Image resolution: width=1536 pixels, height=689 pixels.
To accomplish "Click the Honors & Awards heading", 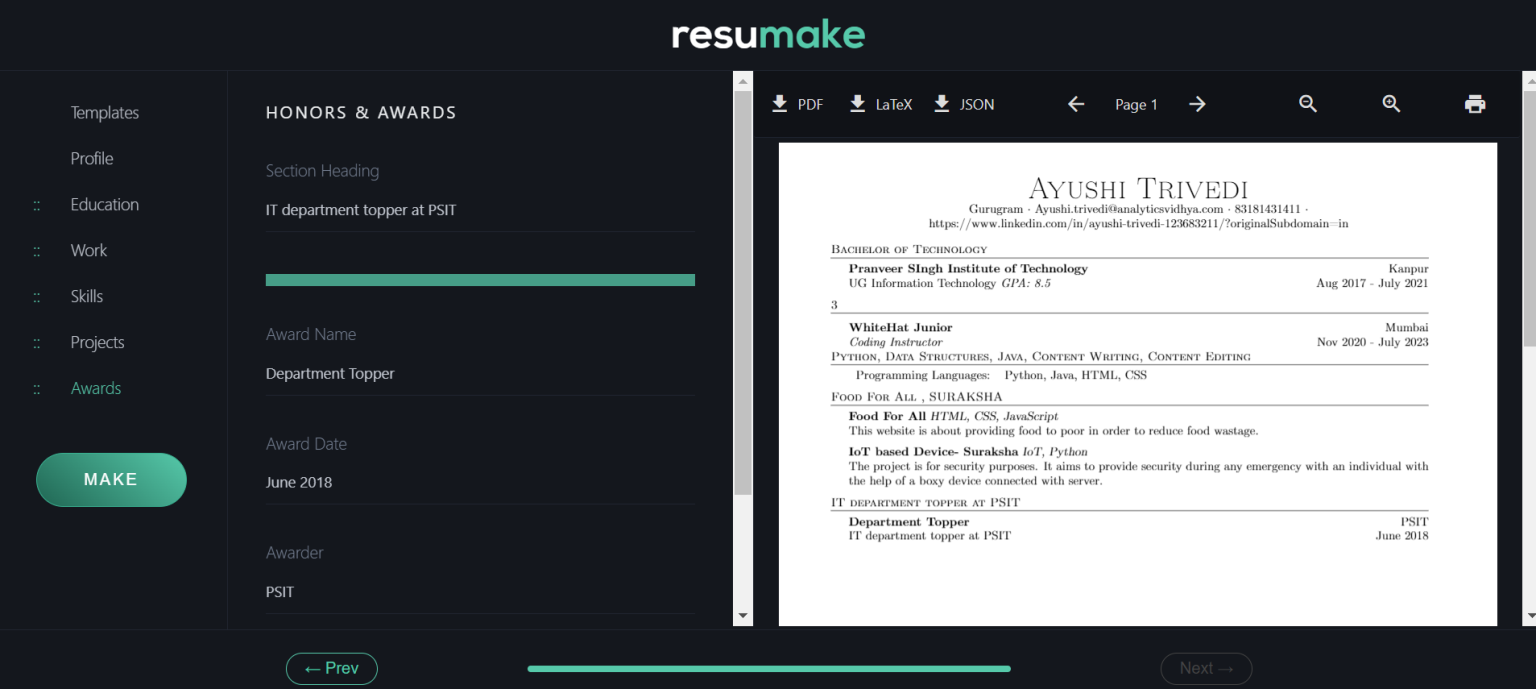I will tap(361, 113).
